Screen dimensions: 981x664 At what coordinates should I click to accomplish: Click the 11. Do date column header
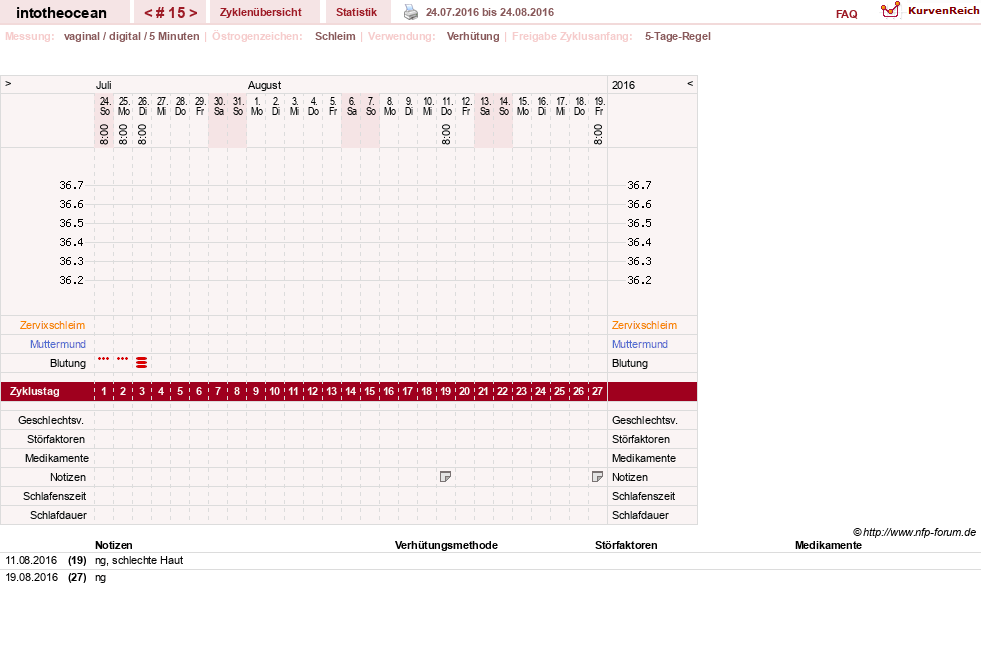click(x=446, y=106)
